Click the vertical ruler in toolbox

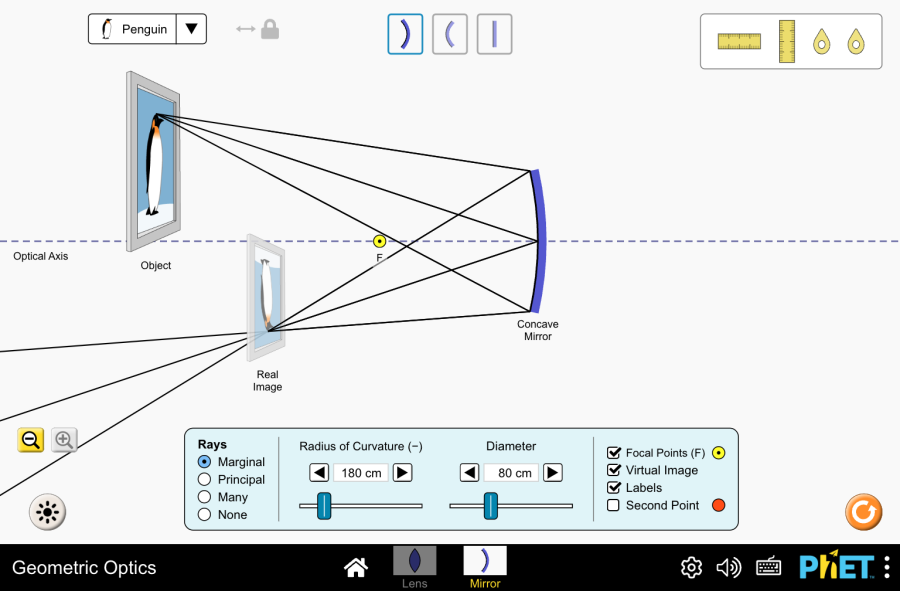coord(787,41)
